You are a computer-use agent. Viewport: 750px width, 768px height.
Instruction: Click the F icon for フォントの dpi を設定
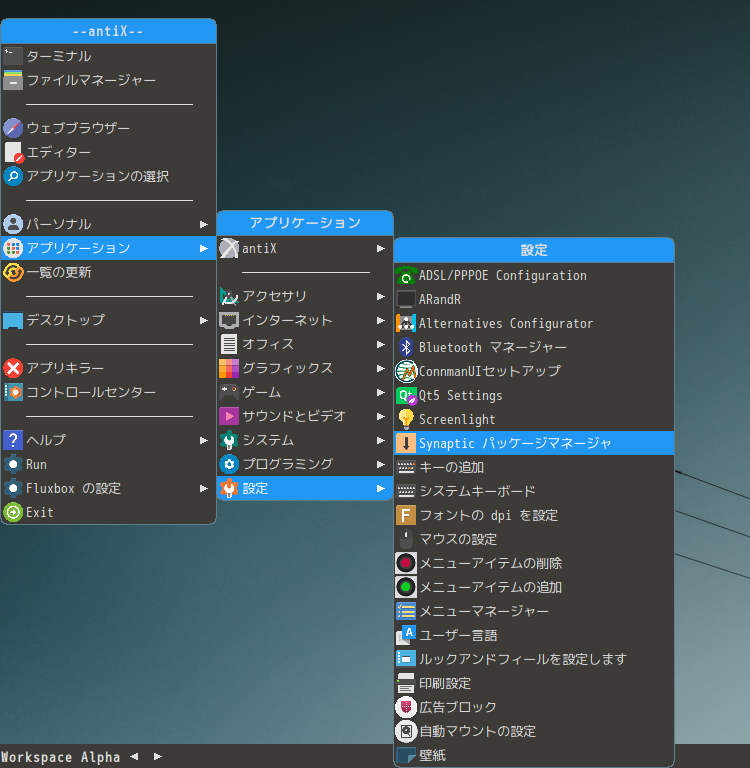pos(406,515)
